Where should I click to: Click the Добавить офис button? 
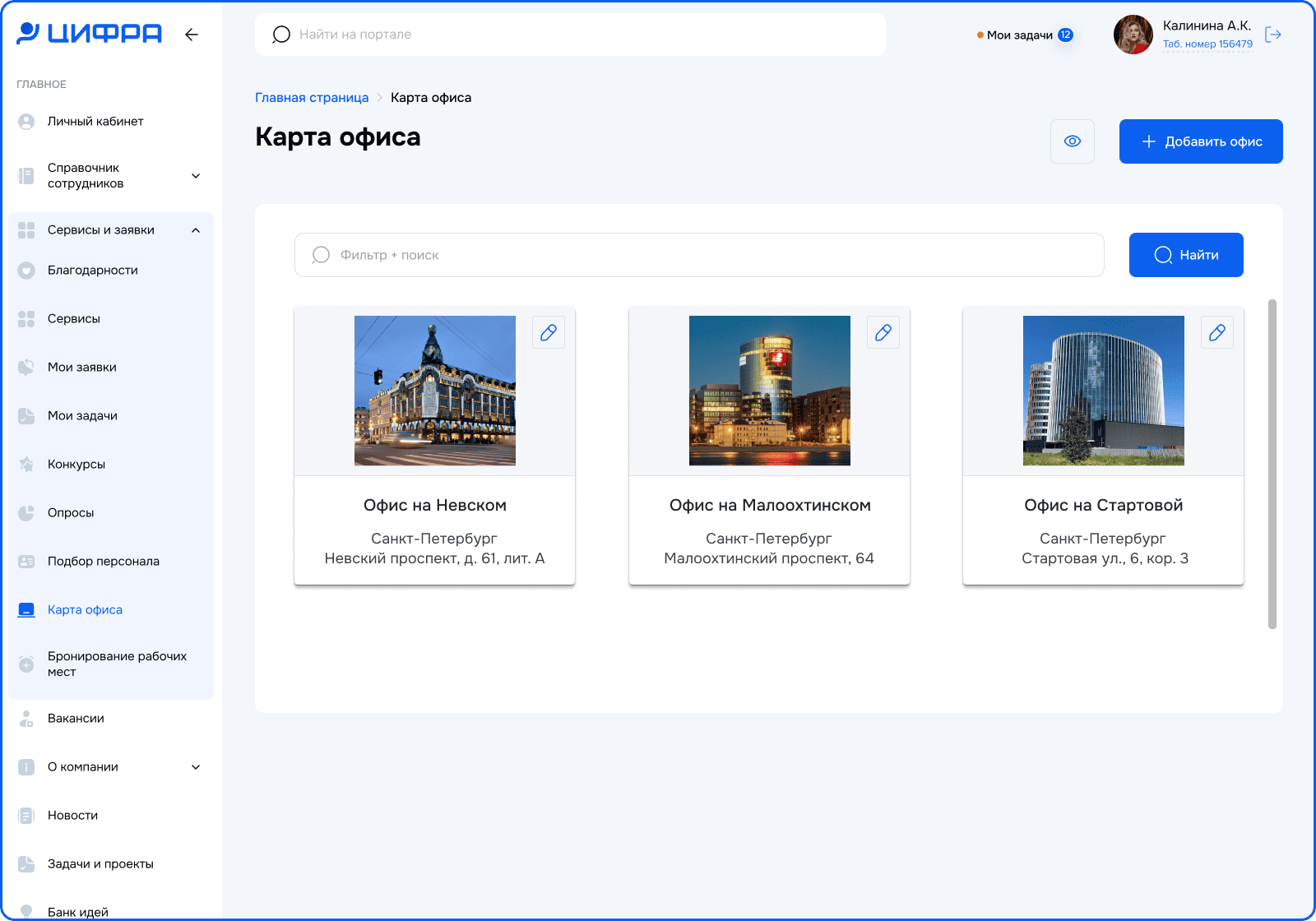(1200, 141)
